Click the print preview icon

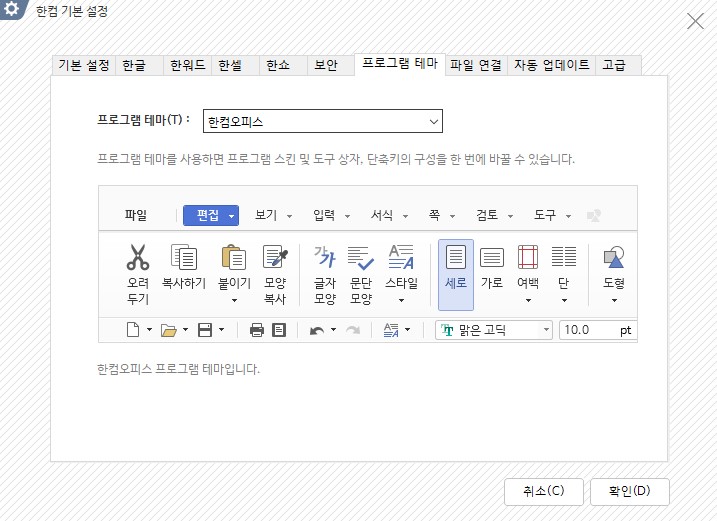point(279,330)
